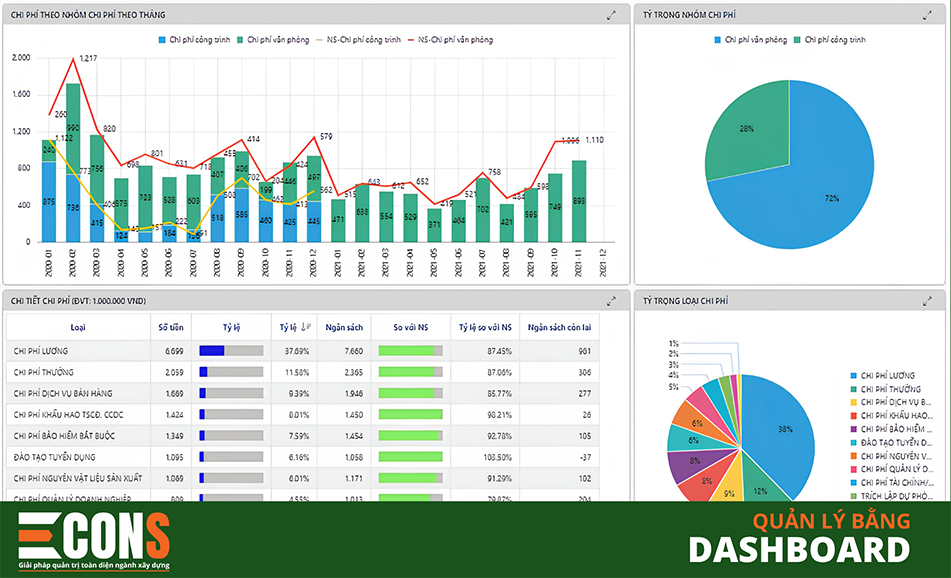
Task: Sort table by the 'So với NS' column header
Action: (411, 328)
